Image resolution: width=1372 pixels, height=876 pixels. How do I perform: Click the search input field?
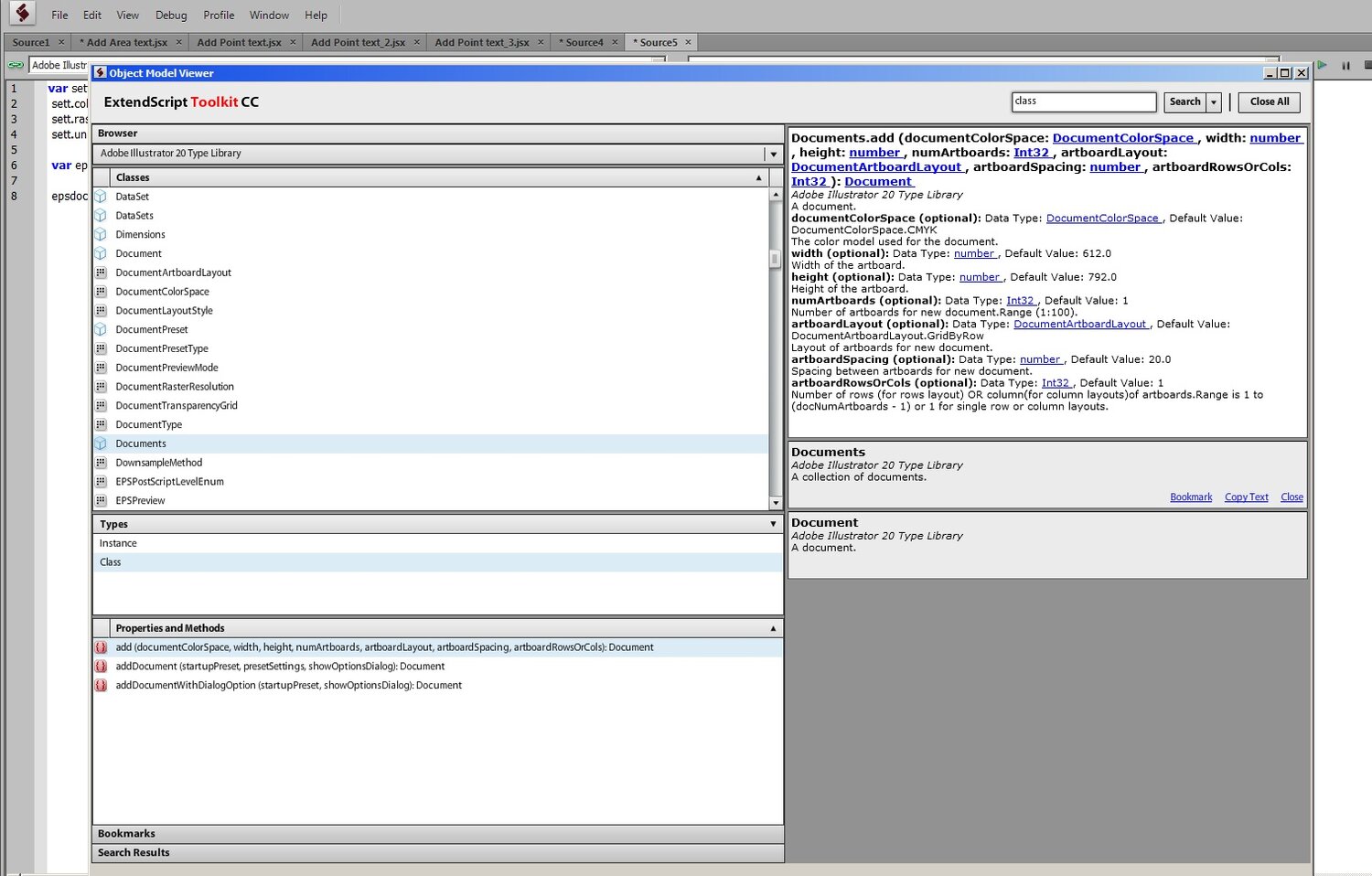(1084, 101)
